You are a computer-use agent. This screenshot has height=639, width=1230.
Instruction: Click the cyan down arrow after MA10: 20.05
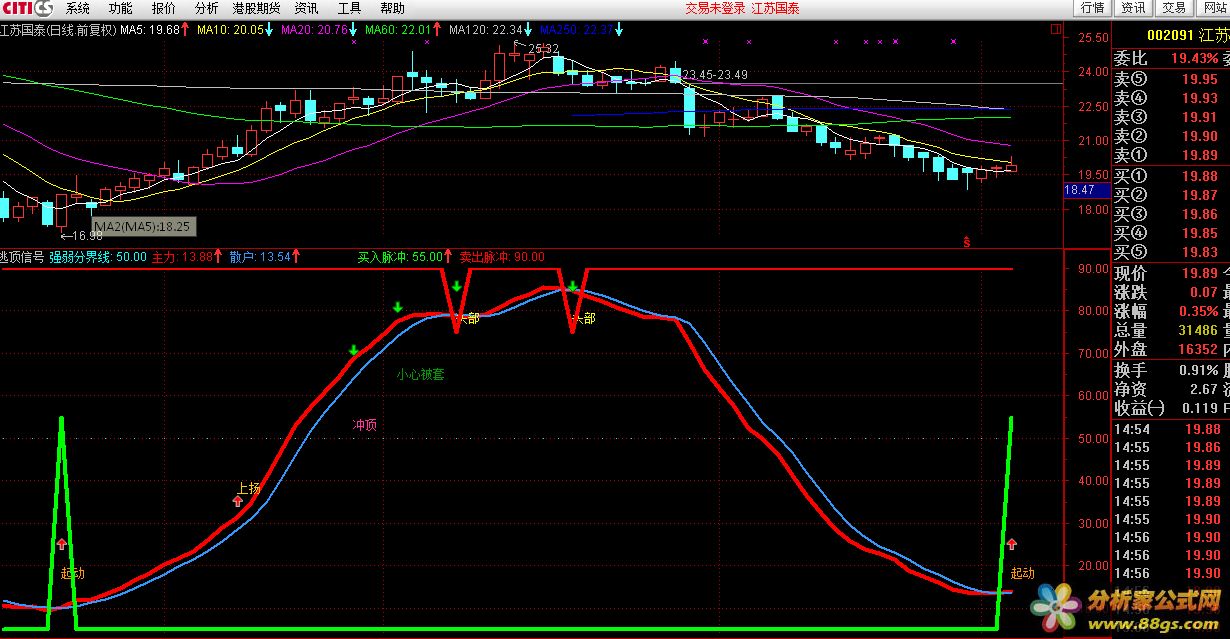point(270,30)
